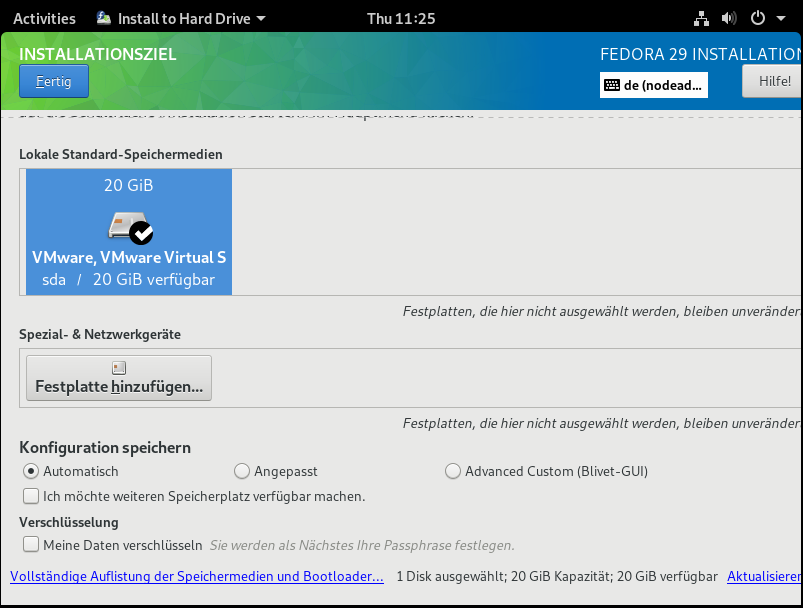Click the Fertig button

(54, 81)
